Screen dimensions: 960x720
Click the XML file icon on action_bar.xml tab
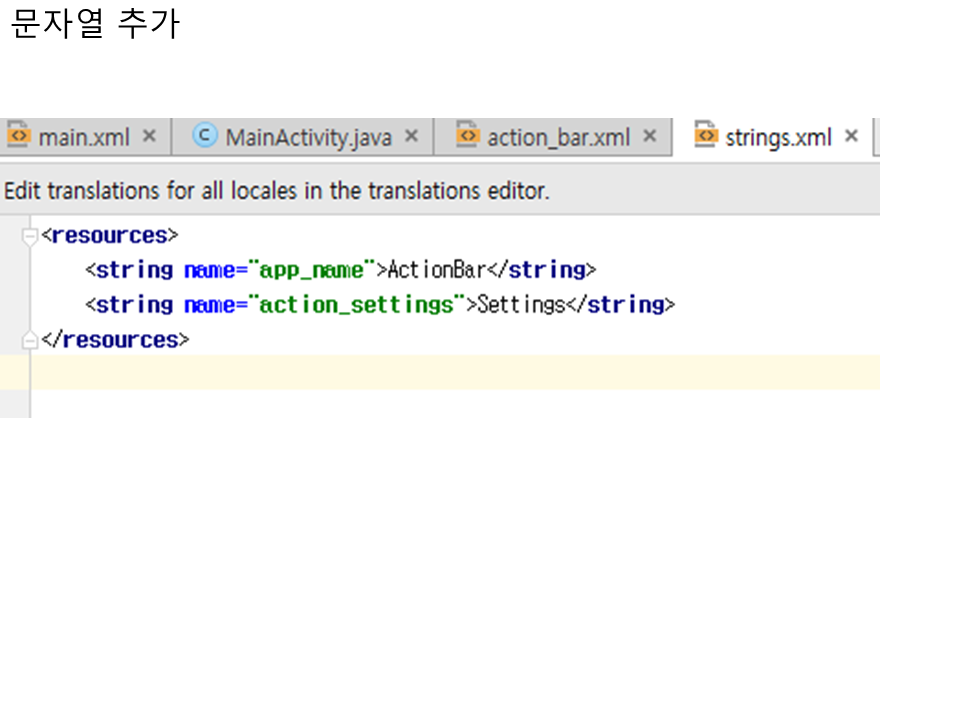click(x=466, y=136)
